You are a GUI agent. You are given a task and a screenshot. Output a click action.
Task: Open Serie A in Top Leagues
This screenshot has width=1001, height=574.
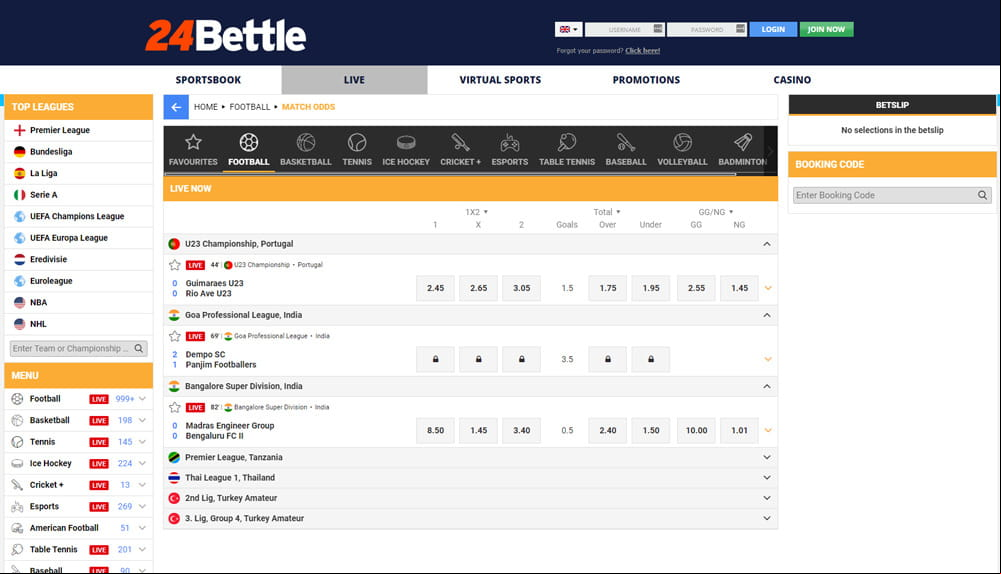(x=79, y=195)
